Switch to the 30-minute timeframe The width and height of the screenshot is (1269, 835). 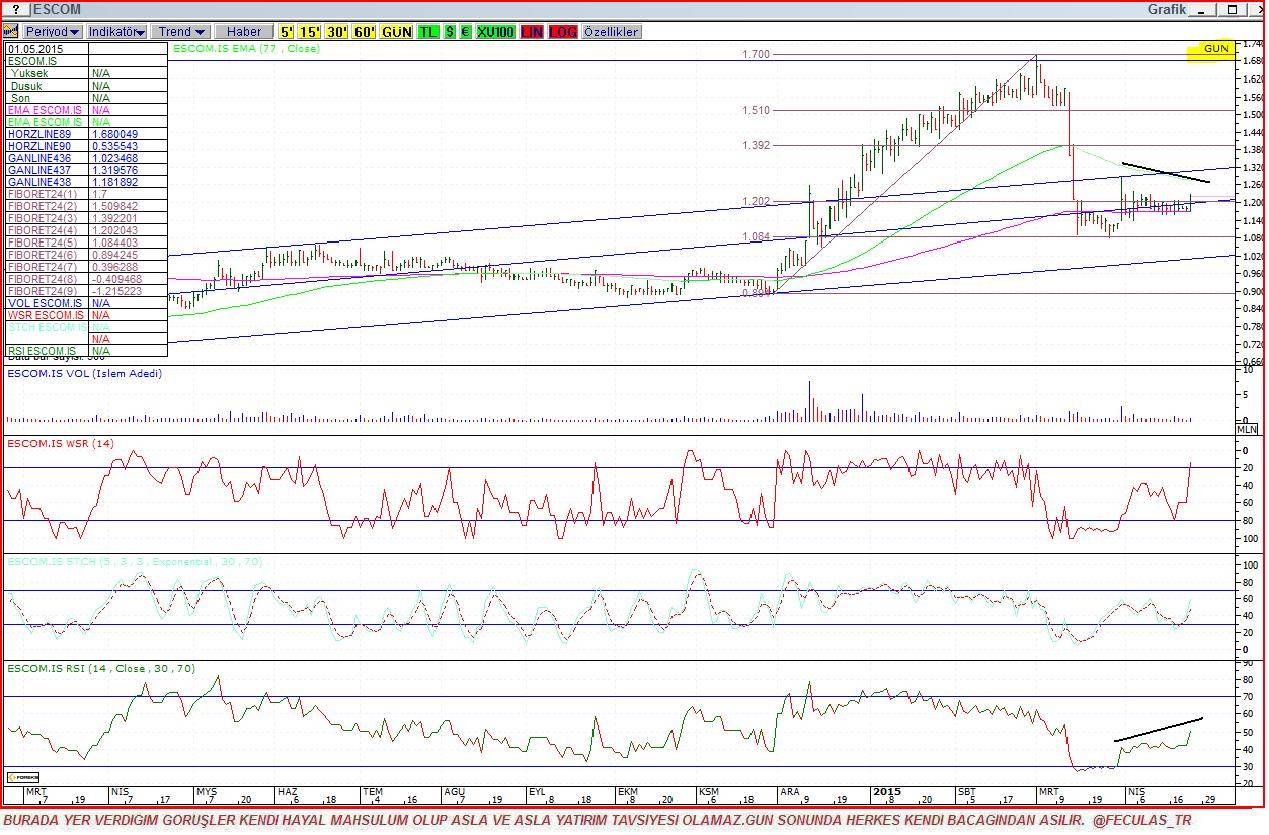click(x=337, y=32)
